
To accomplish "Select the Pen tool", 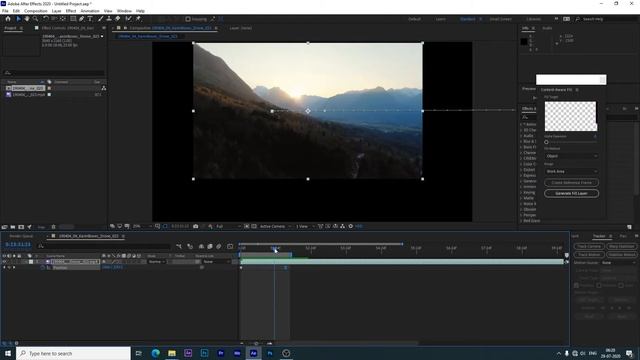I will coord(82,19).
